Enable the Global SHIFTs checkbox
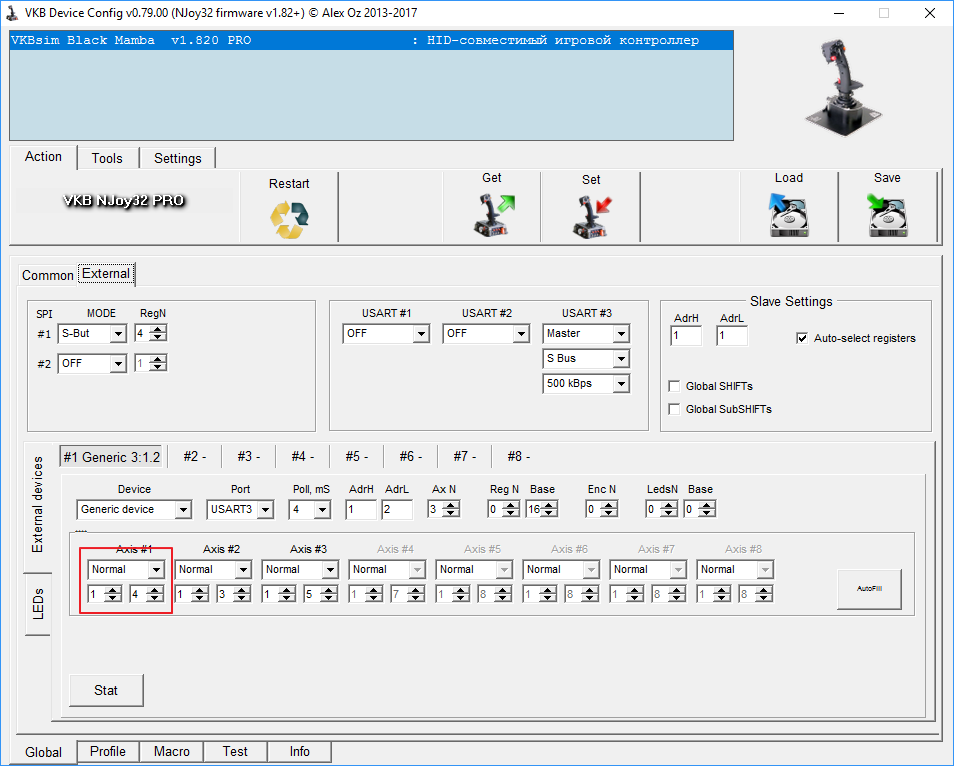 [674, 386]
